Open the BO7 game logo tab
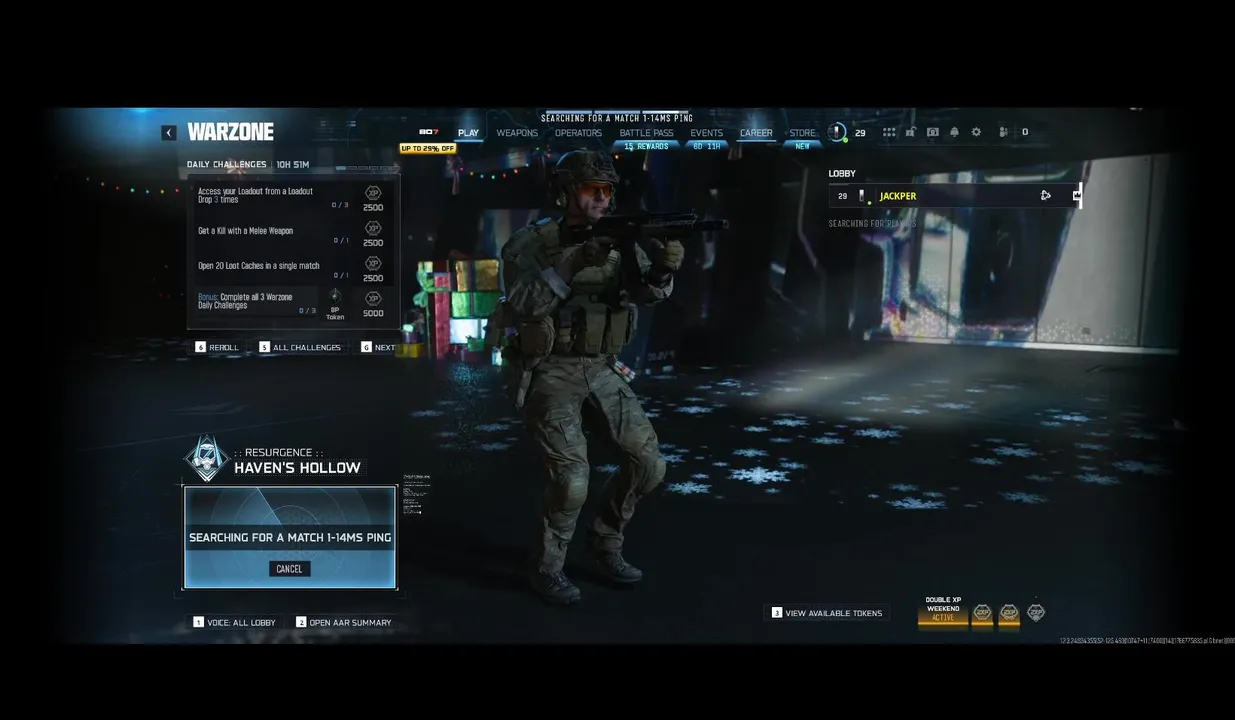 click(x=428, y=132)
